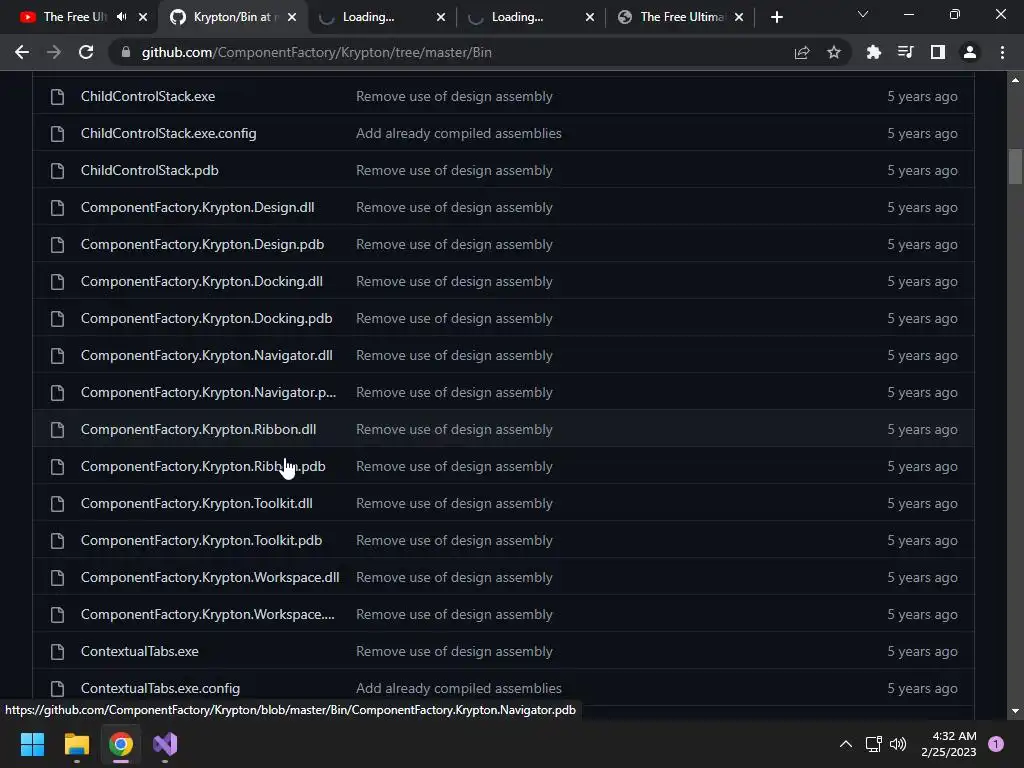Open ComponentFactory.Krypton.Design.pdb

(x=202, y=244)
